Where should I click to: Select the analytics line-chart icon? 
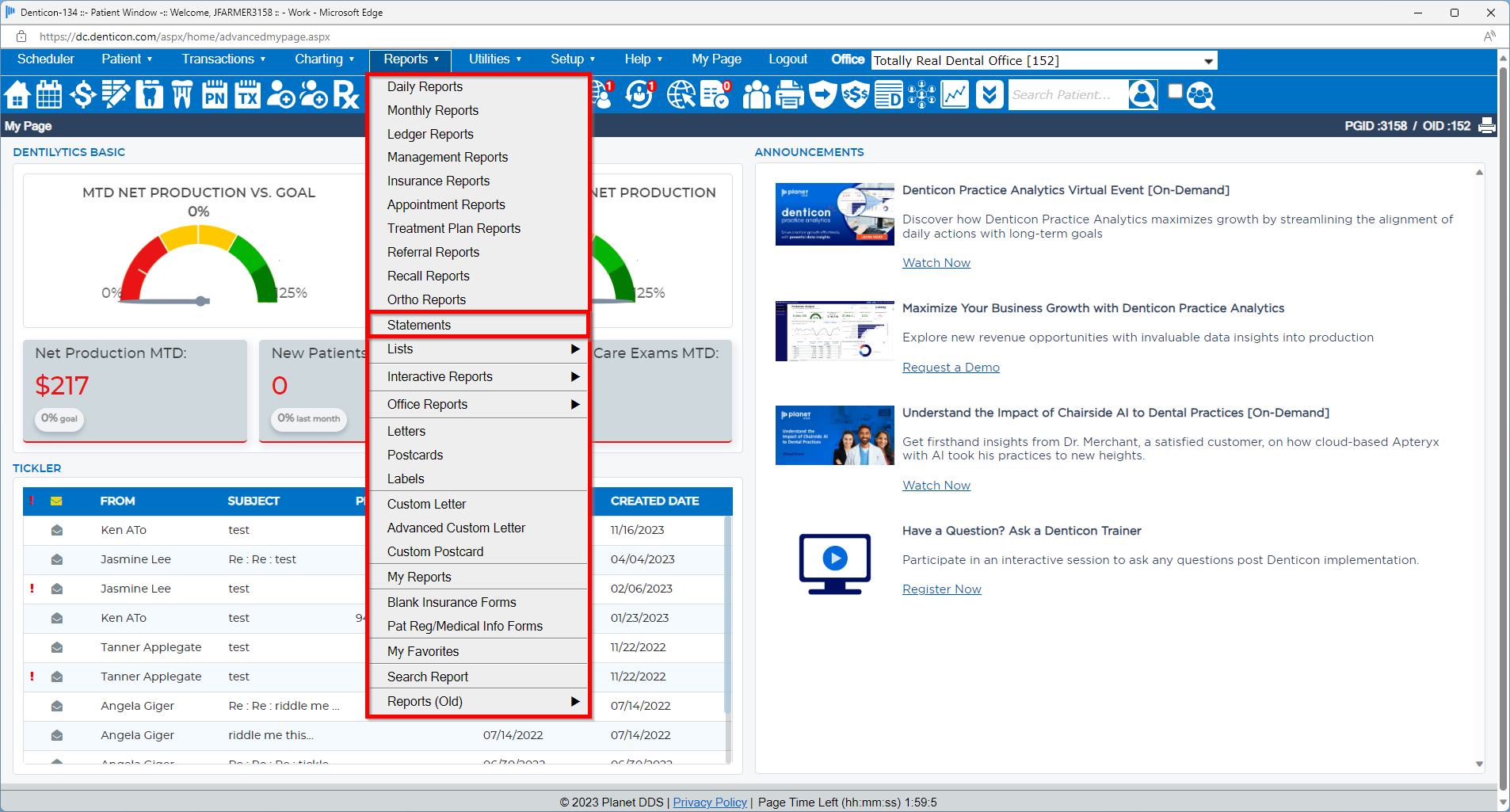click(954, 94)
